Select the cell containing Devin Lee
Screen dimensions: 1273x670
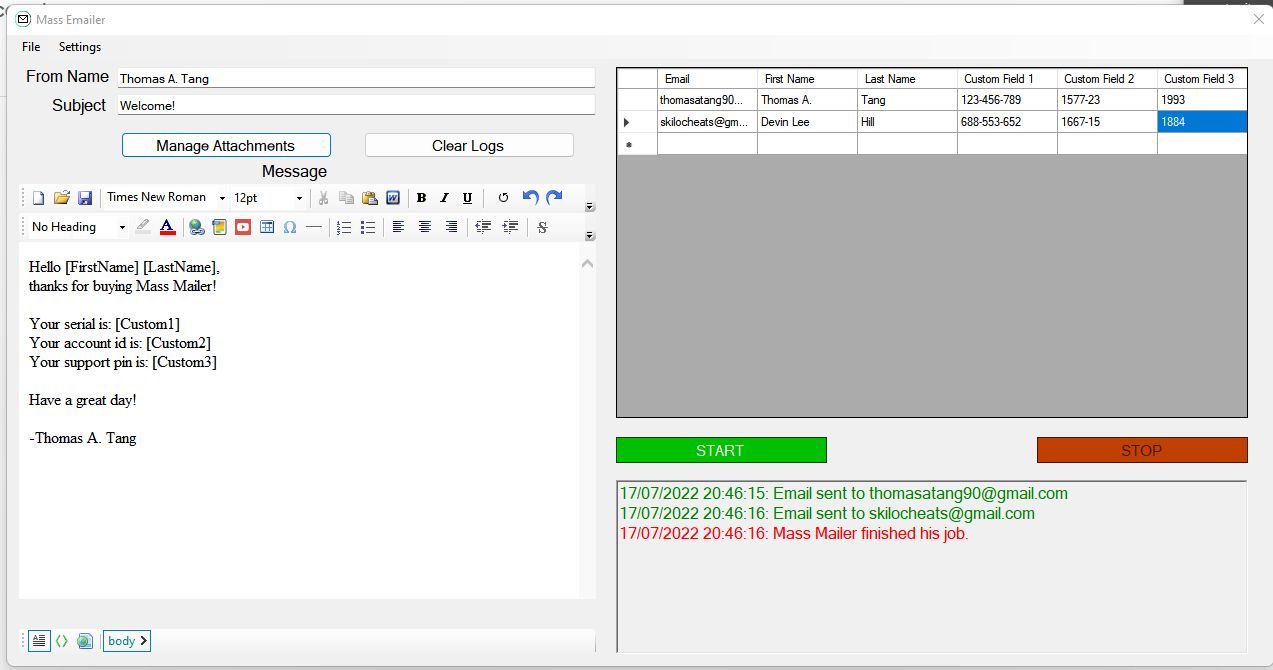[x=807, y=122]
